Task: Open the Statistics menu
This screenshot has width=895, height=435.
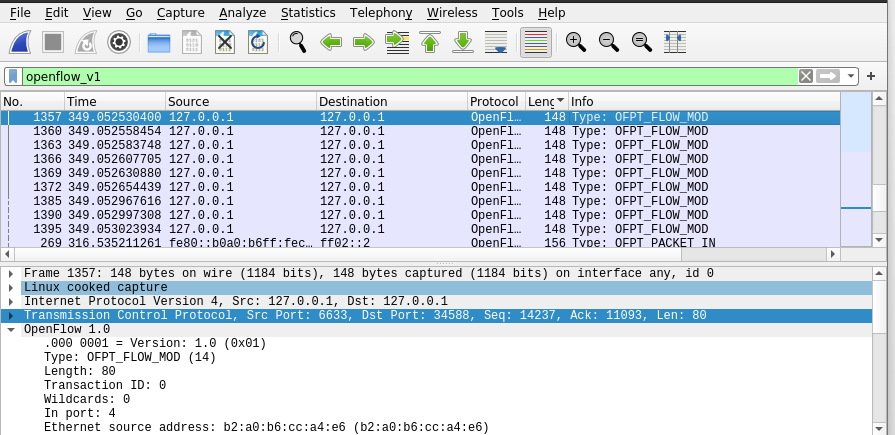Action: [x=308, y=13]
